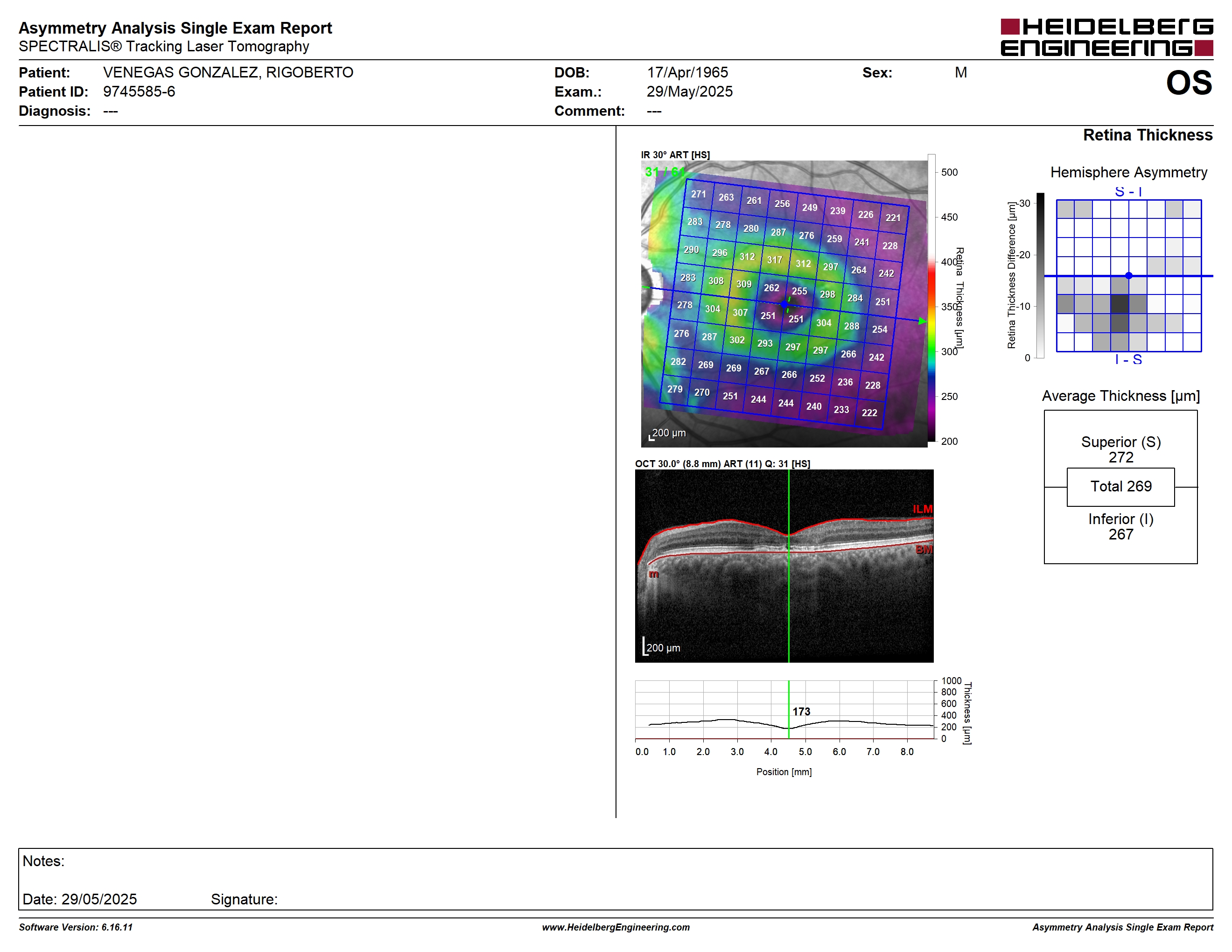
Task: Select the Patient ID value 9745585-6
Action: 139,91
